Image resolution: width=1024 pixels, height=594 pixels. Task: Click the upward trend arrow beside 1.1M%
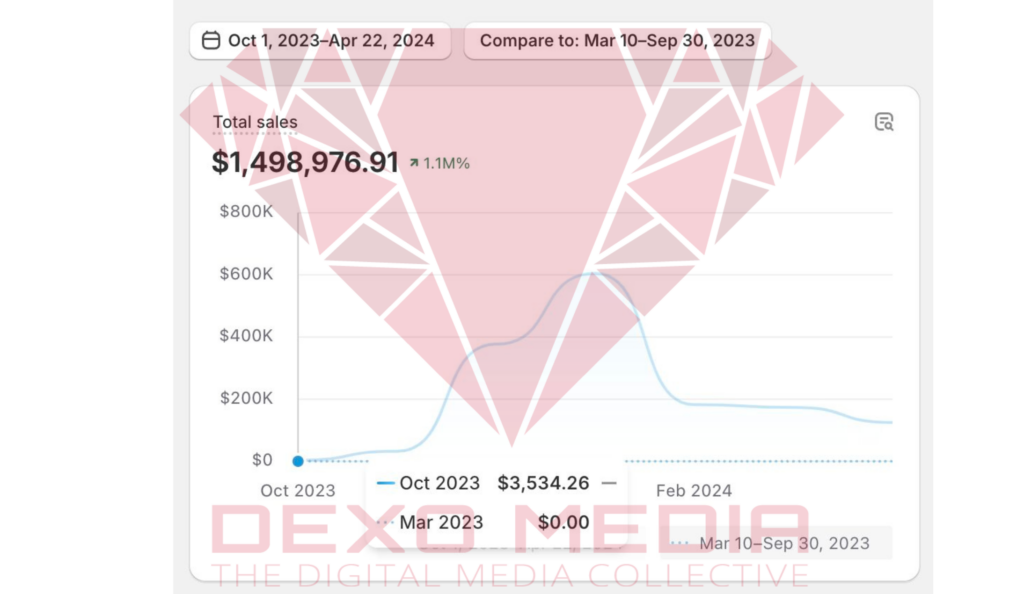pos(414,163)
